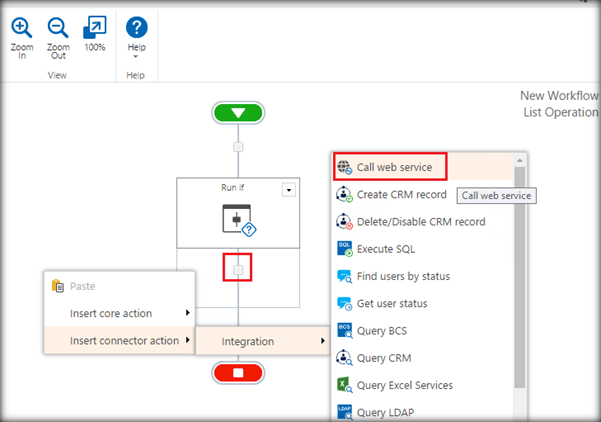Click the Run if title text
This screenshot has width=601, height=422.
pos(232,187)
